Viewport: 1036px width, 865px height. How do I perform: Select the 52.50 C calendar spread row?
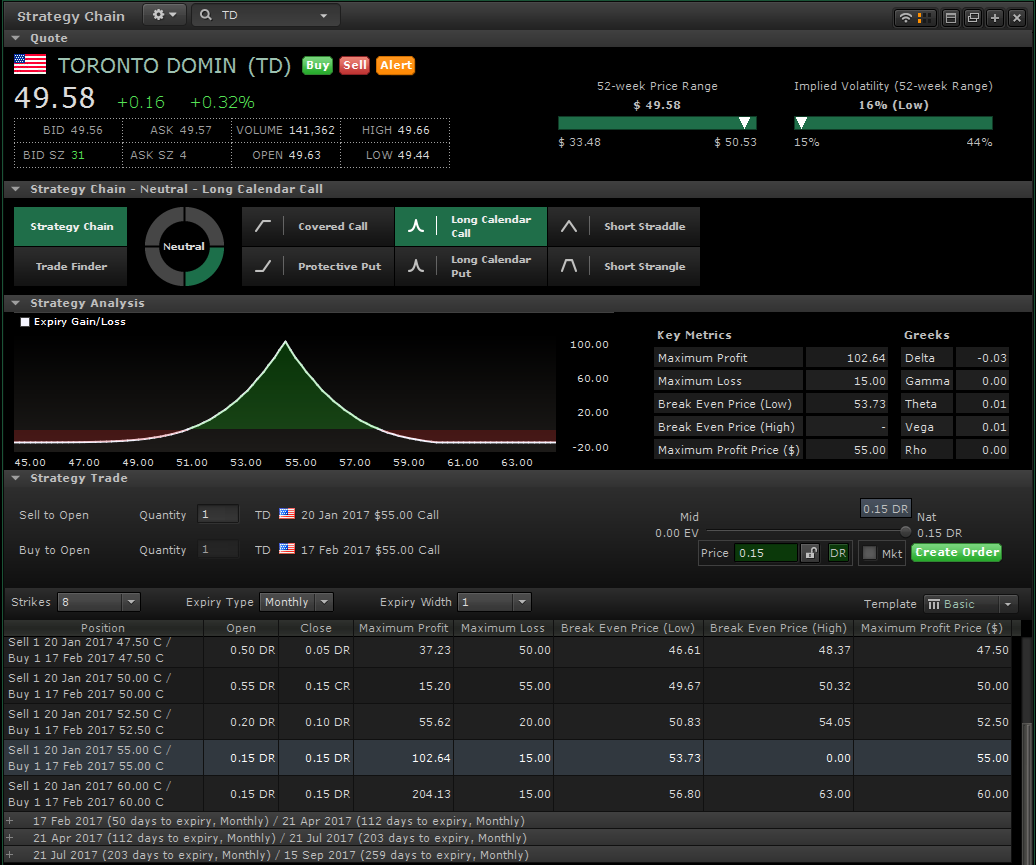507,722
